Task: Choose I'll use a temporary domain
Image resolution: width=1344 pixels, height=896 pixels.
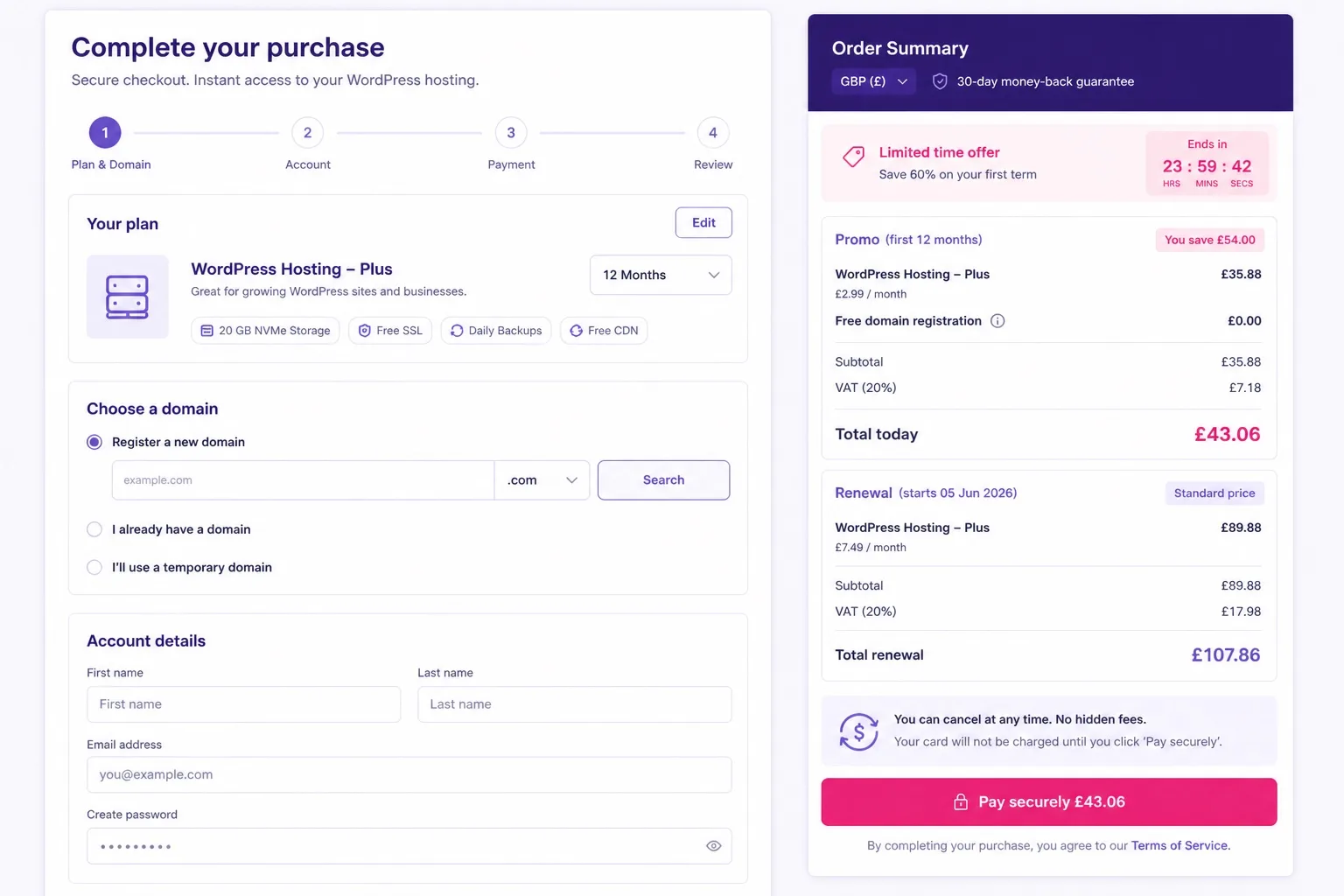Action: tap(94, 567)
